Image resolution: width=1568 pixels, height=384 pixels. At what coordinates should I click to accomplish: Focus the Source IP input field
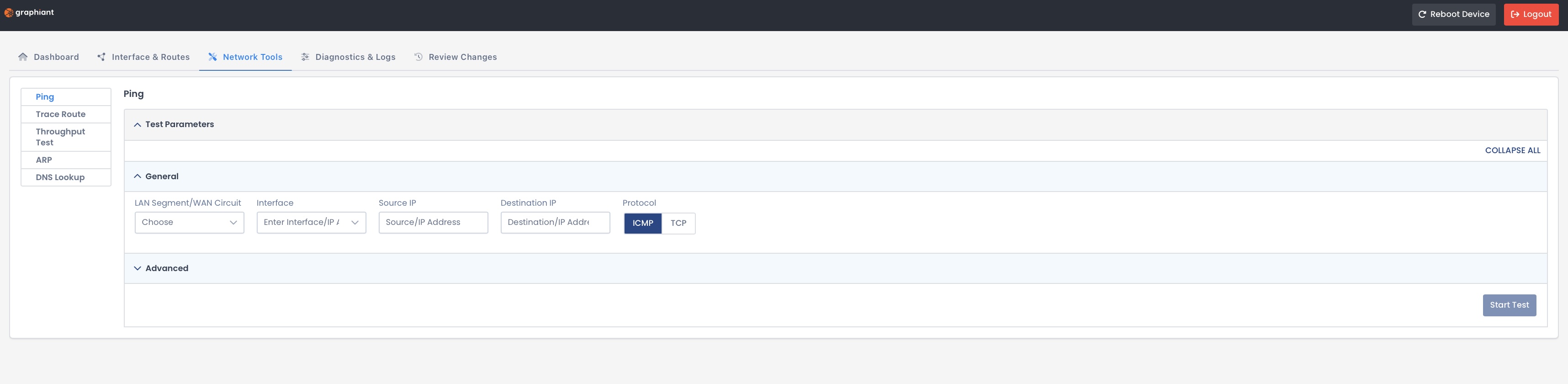pos(434,223)
